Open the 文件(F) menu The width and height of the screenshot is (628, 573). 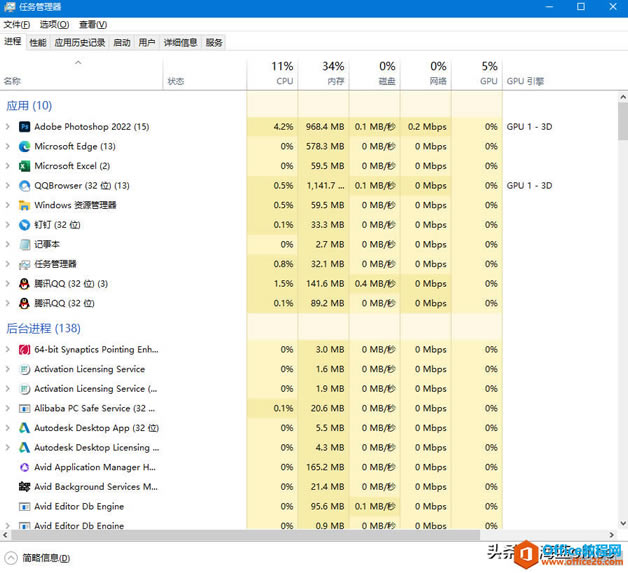(17, 25)
